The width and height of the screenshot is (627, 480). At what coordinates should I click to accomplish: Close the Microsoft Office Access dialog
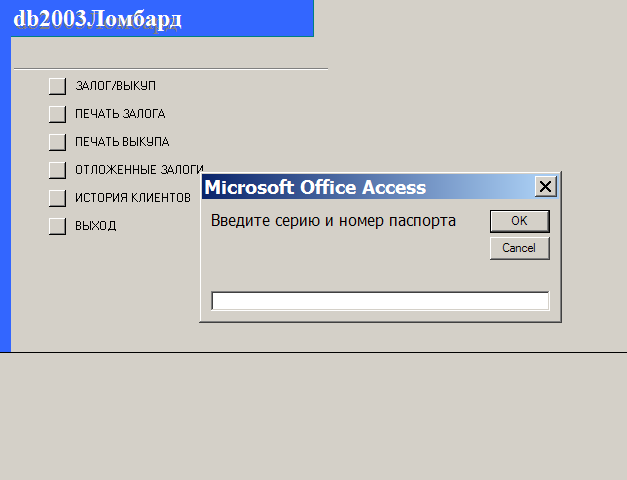coord(545,186)
